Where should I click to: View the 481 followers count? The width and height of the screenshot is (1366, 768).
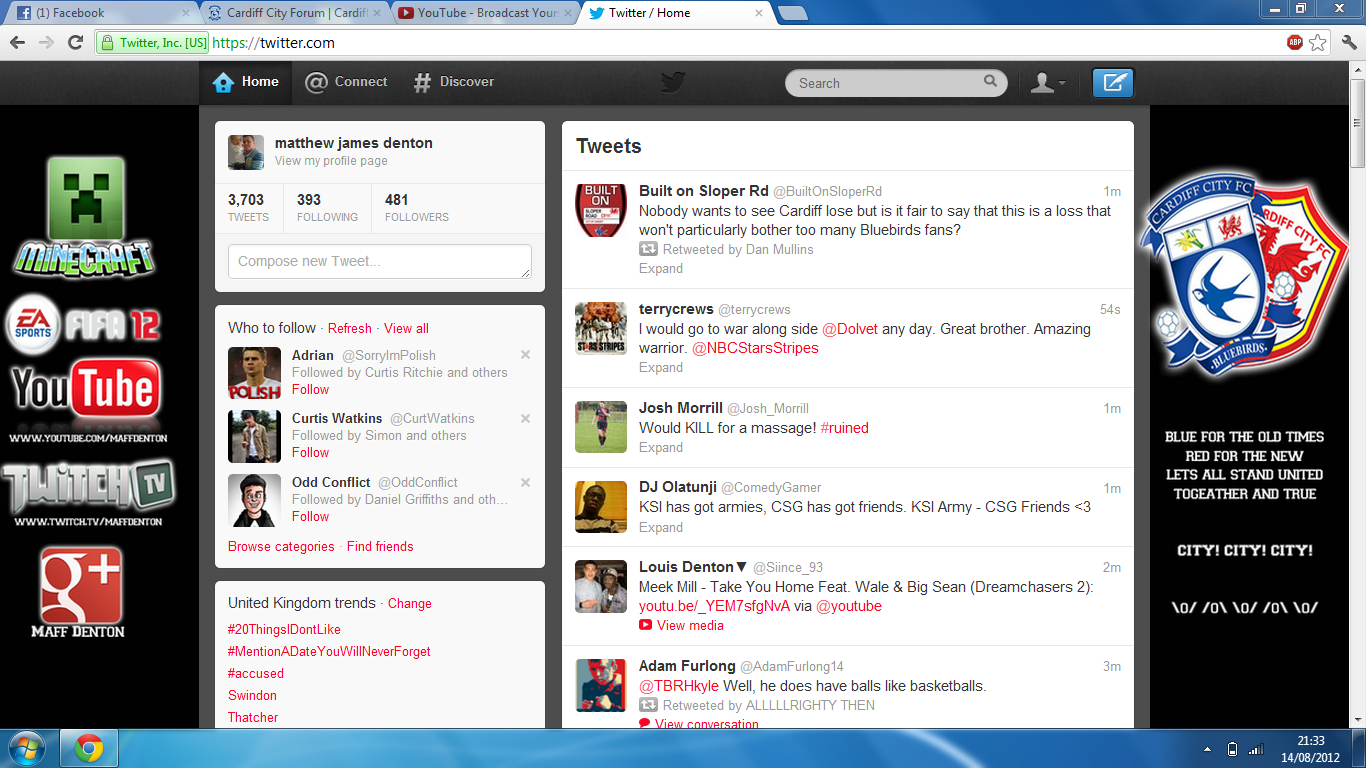click(417, 208)
